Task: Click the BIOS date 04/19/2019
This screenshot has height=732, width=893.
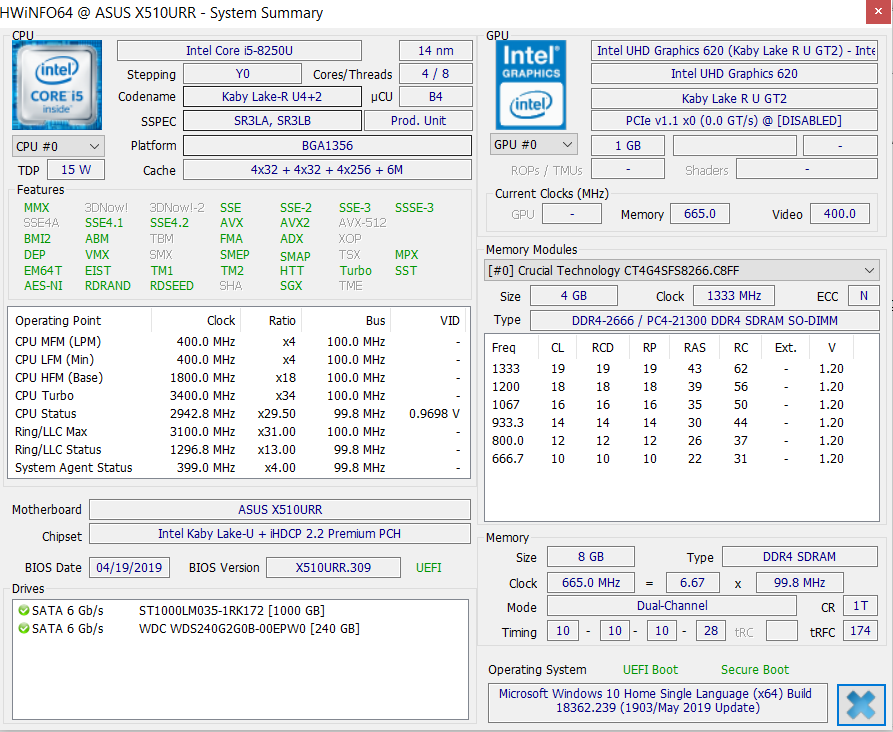Action: click(129, 567)
